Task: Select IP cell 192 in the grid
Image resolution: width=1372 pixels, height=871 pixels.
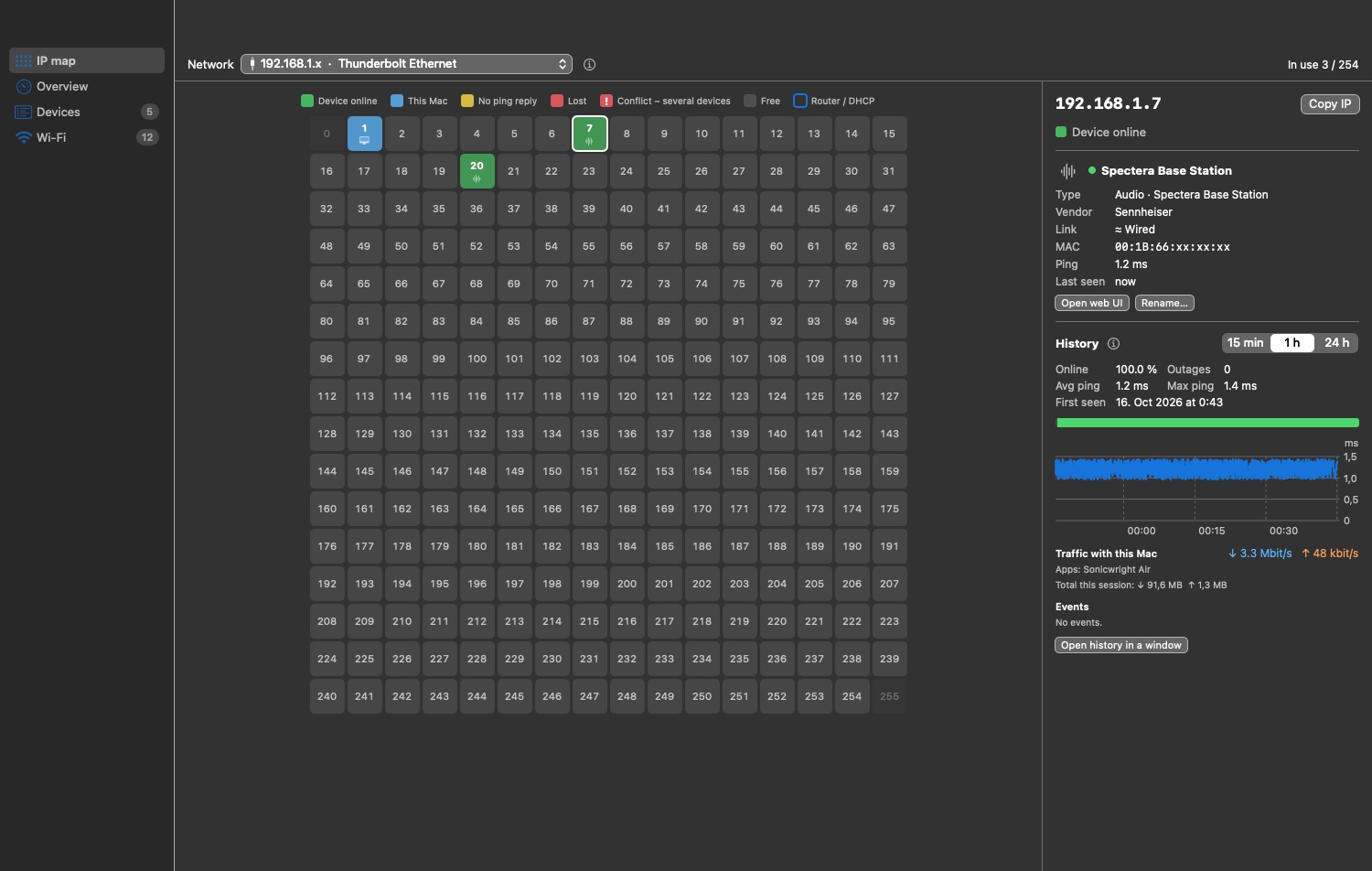Action: [327, 584]
